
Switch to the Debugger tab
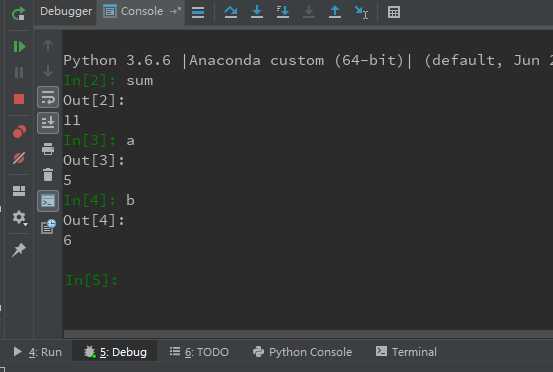(x=66, y=11)
